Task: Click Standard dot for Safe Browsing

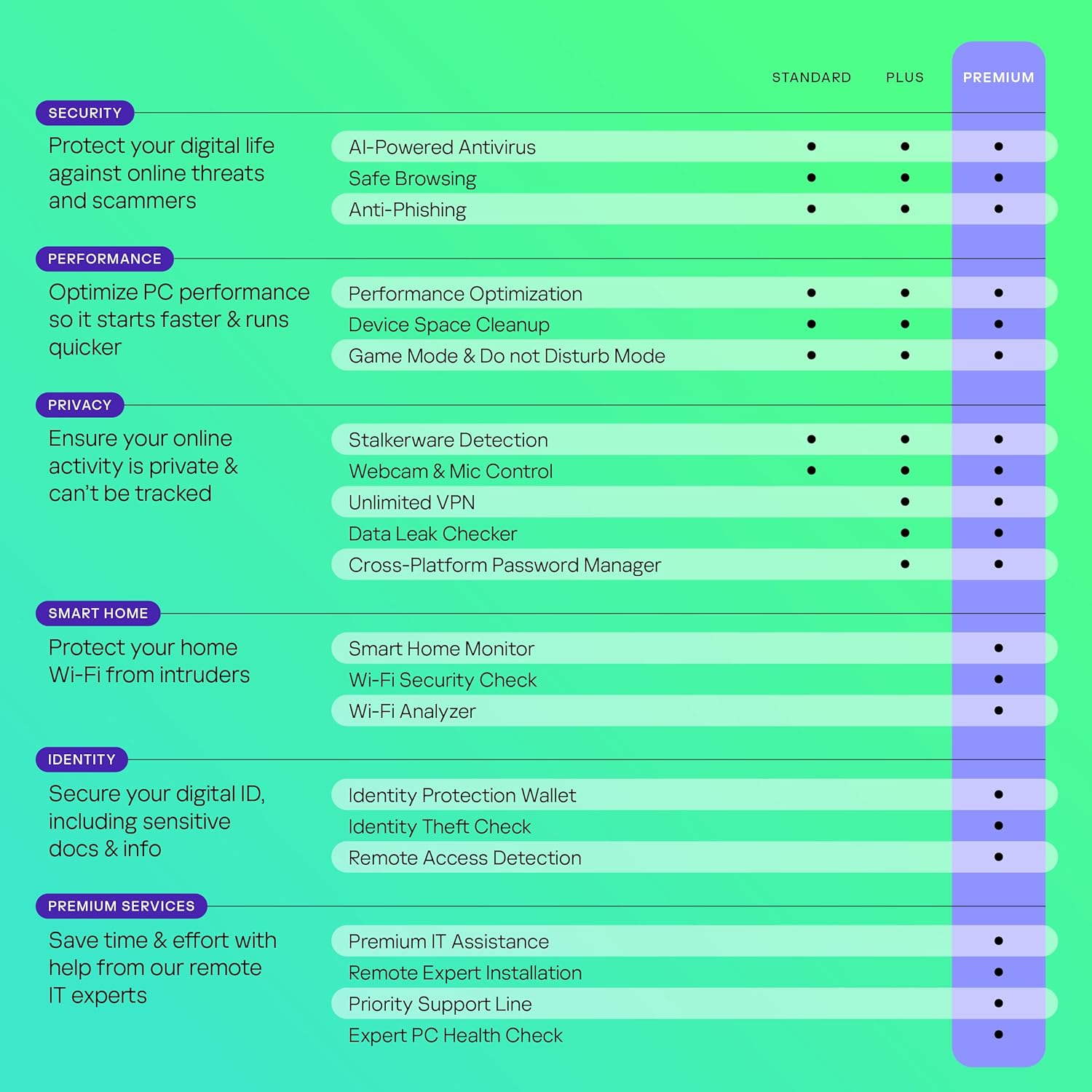Action: click(x=811, y=178)
